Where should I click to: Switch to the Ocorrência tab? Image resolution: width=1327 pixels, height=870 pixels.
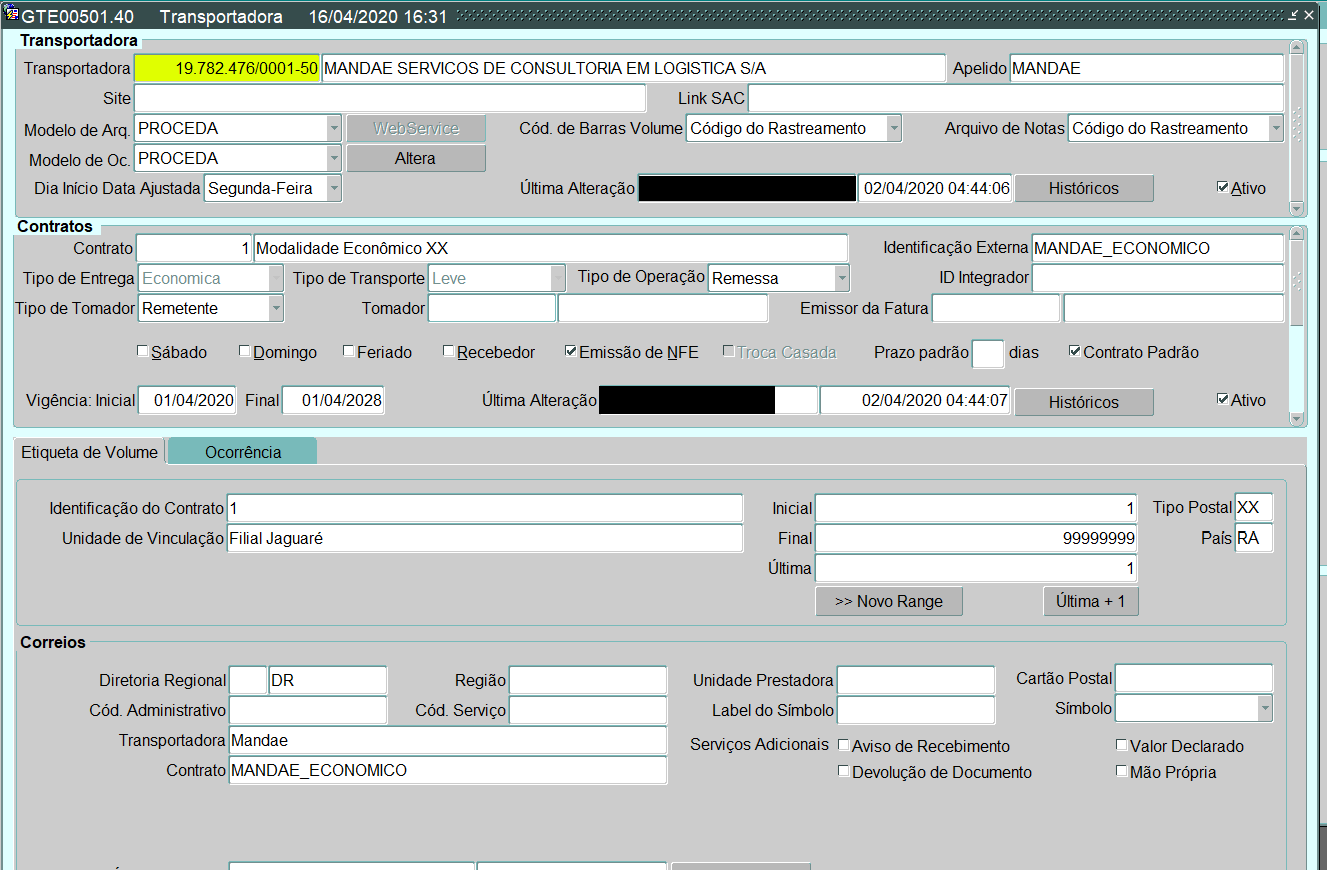tap(243, 452)
